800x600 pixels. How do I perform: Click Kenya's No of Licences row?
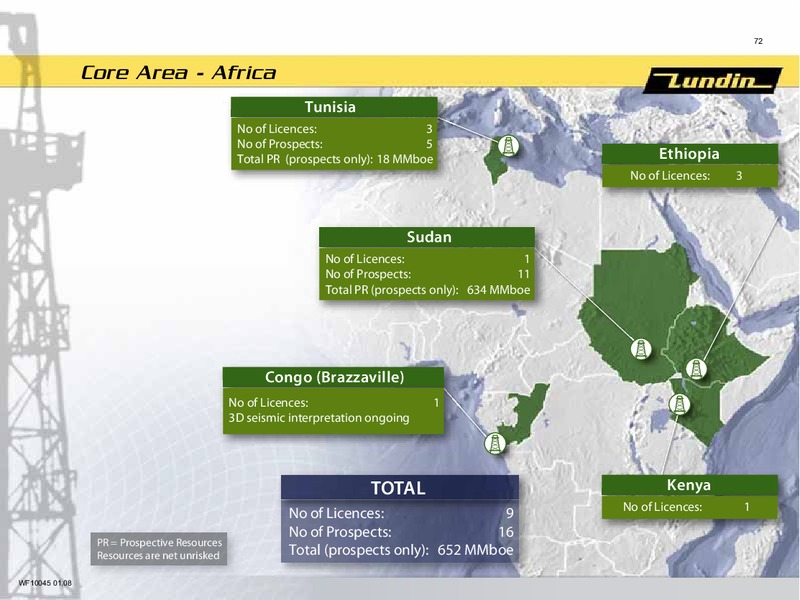tap(686, 507)
